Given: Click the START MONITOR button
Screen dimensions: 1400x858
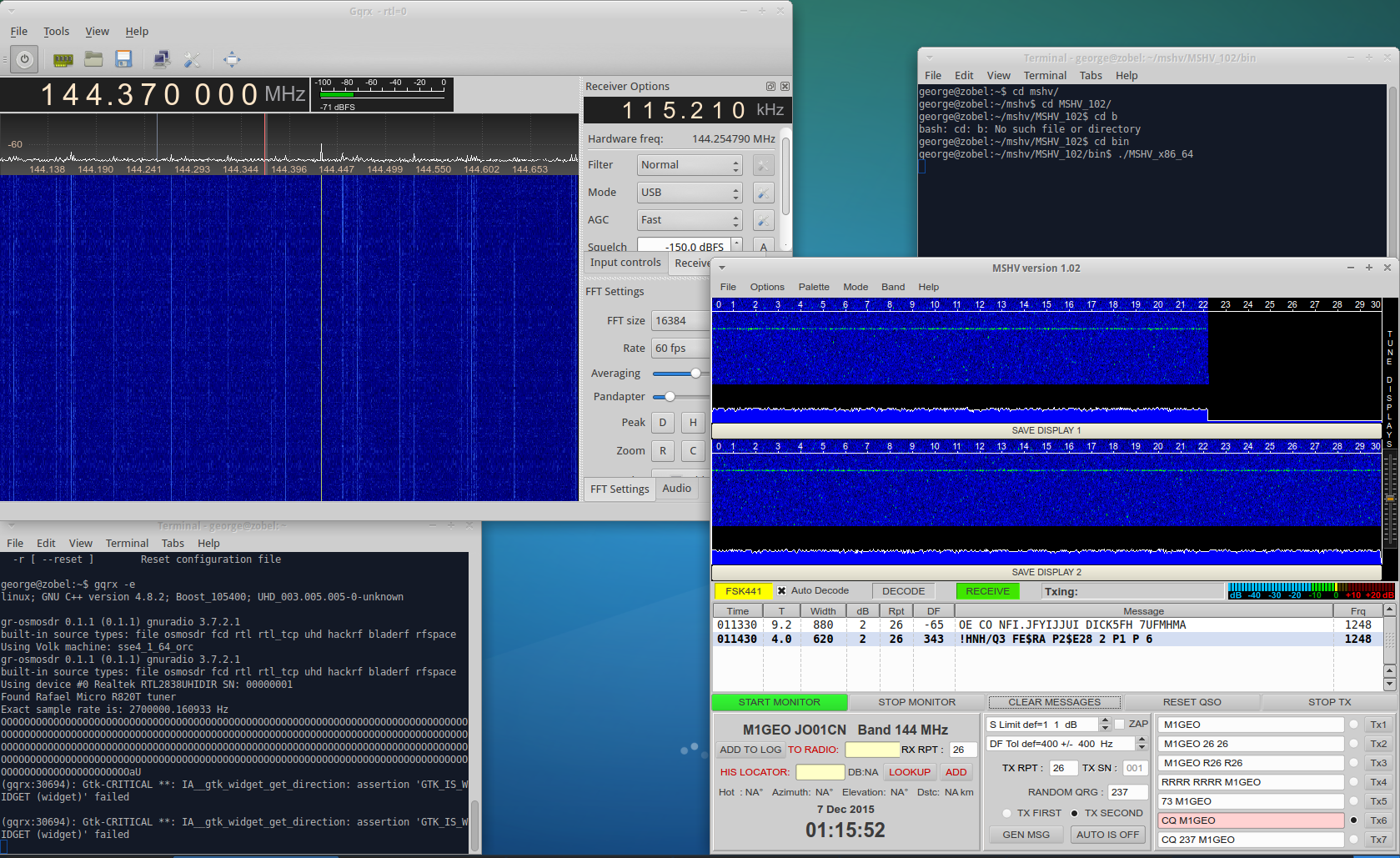Looking at the screenshot, I should tap(780, 703).
